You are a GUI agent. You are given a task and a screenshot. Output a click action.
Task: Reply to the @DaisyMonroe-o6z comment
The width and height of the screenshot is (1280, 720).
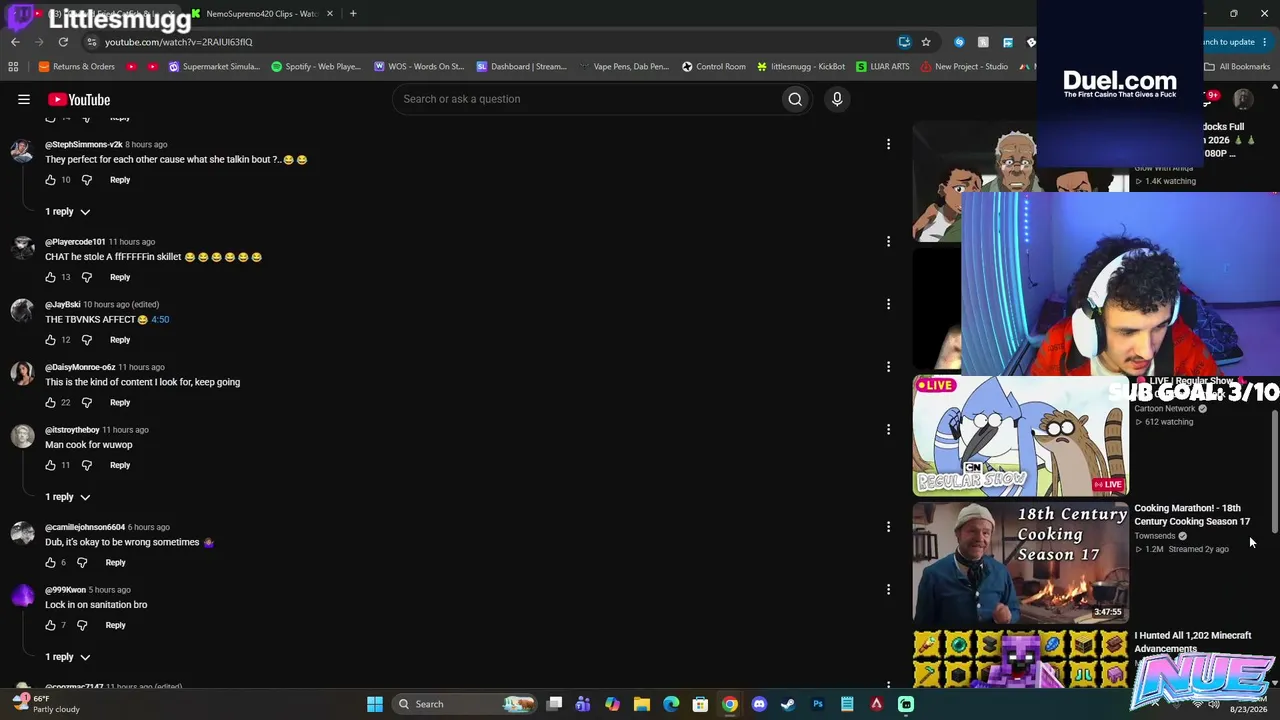click(120, 402)
